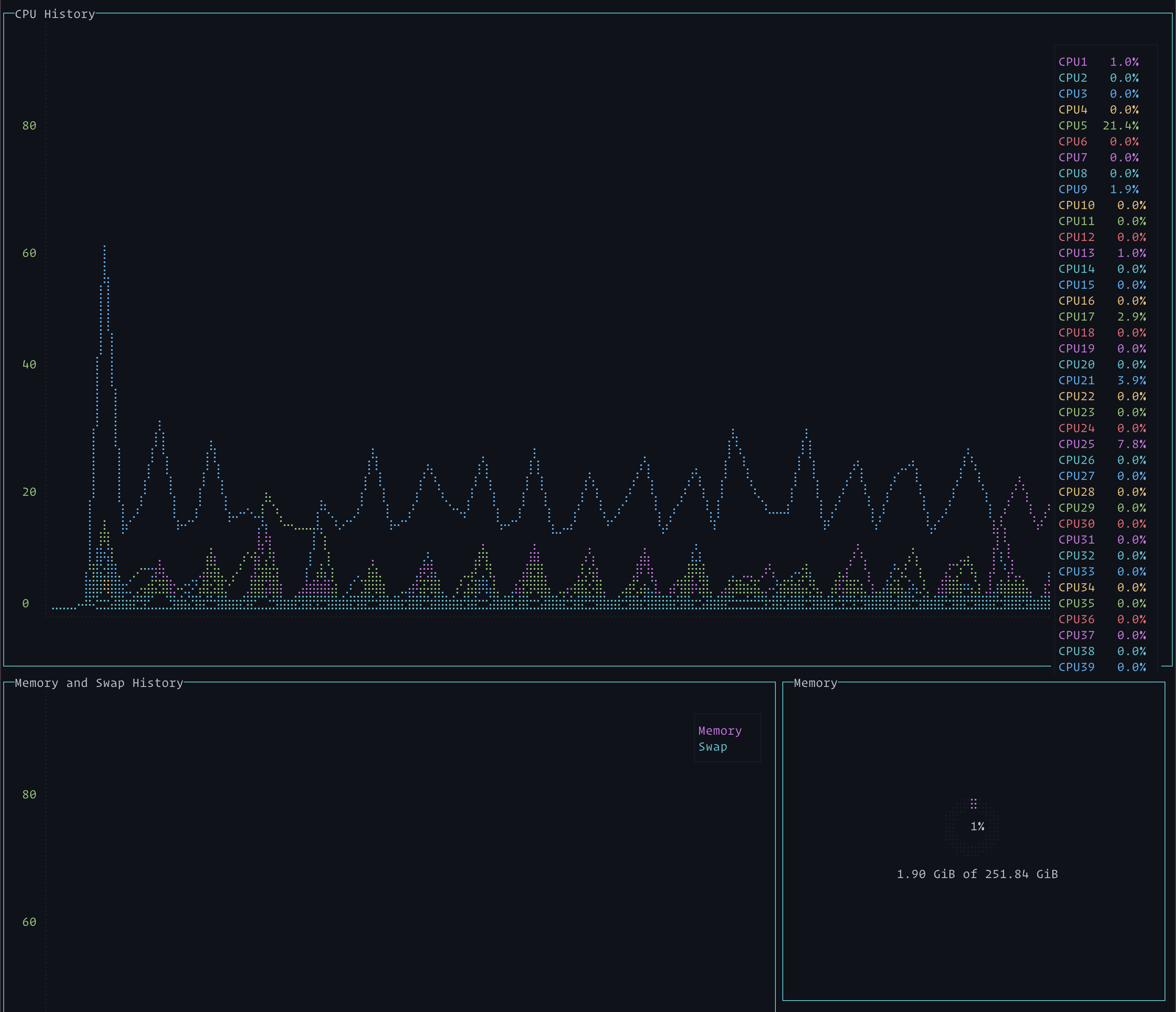Click the 80 label on CPU axis
1176x1012 pixels.
coord(29,125)
